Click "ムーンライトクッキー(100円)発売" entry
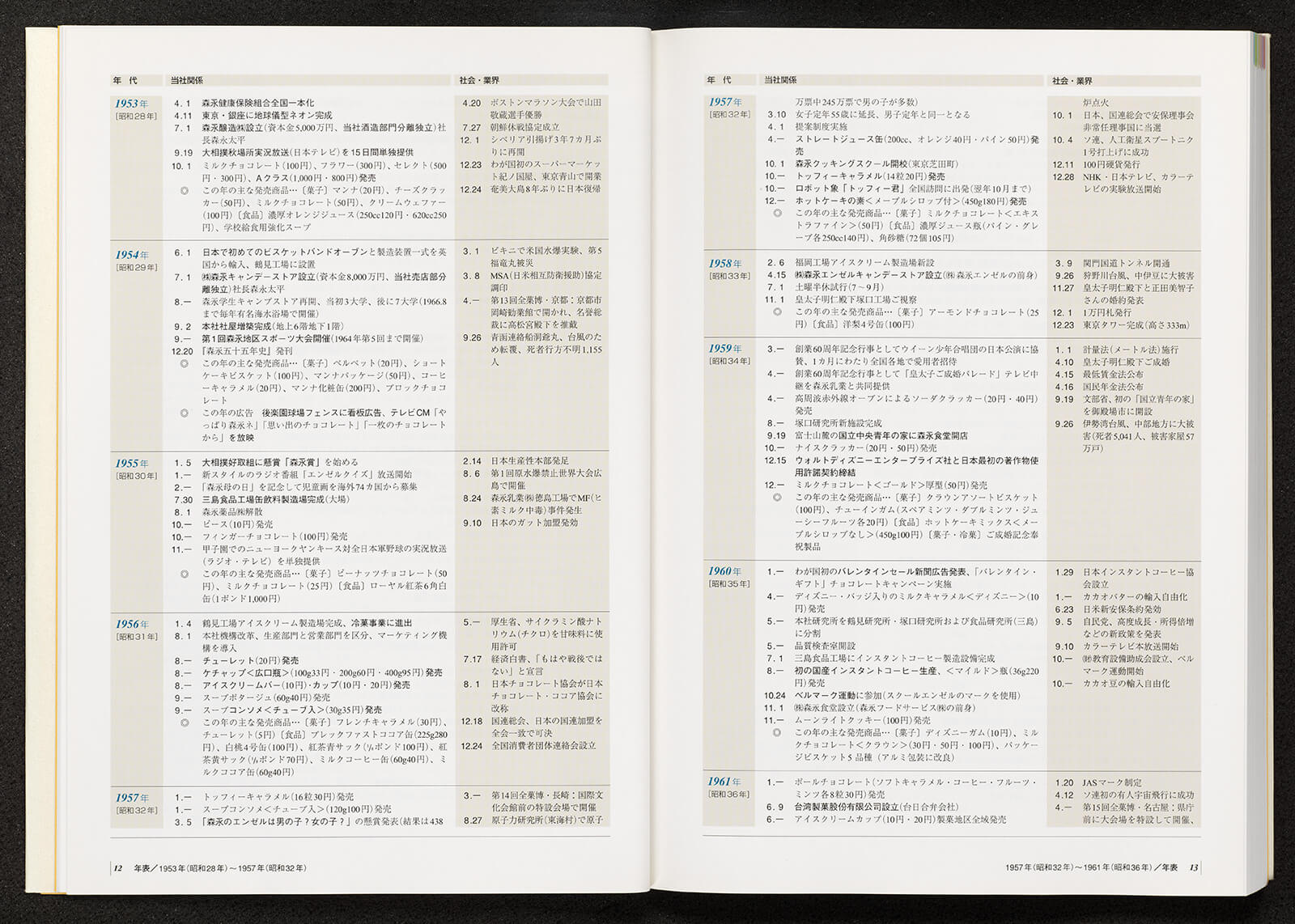Screen dimensions: 1295x924 862,720
